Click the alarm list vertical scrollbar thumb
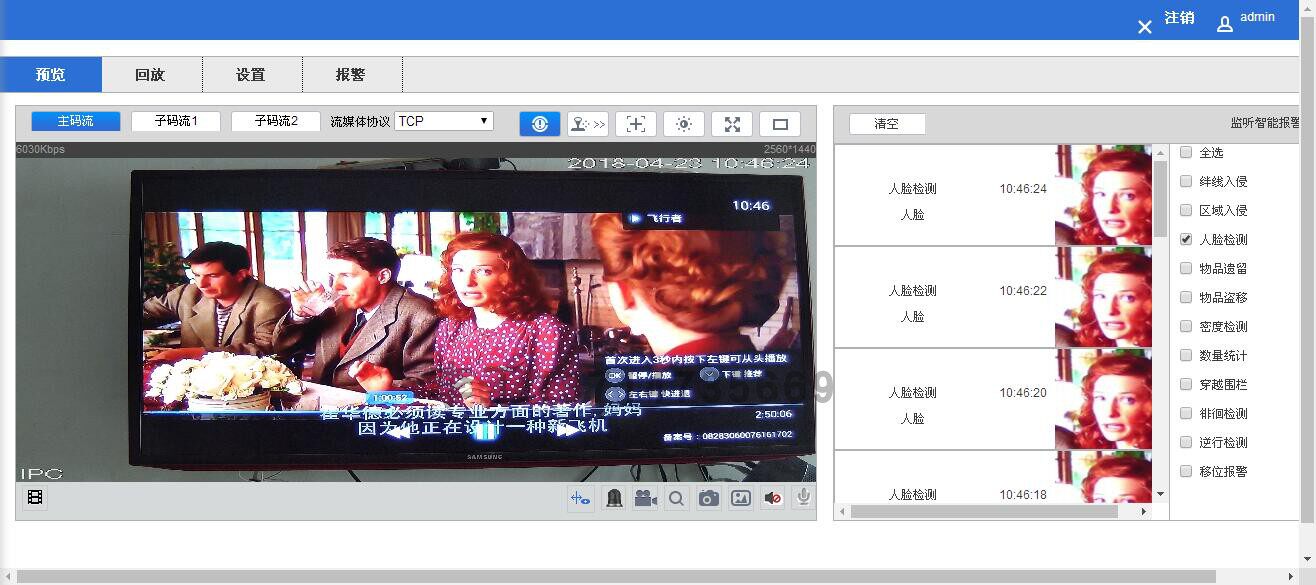The image size is (1316, 585). coord(1160,198)
